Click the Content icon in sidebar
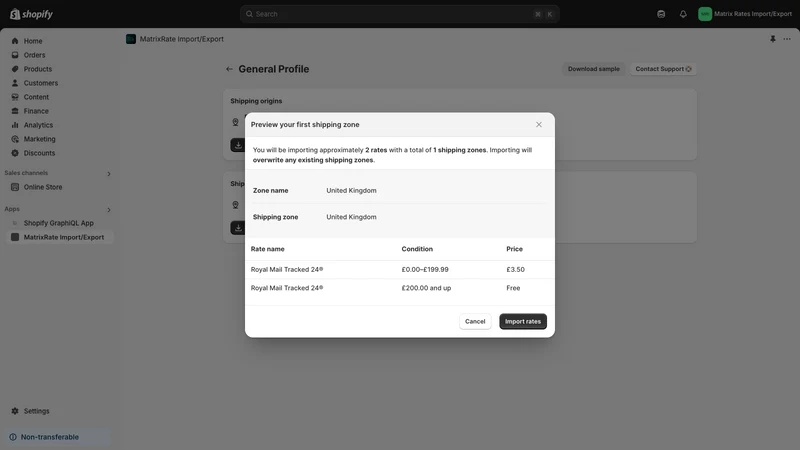 (15, 97)
